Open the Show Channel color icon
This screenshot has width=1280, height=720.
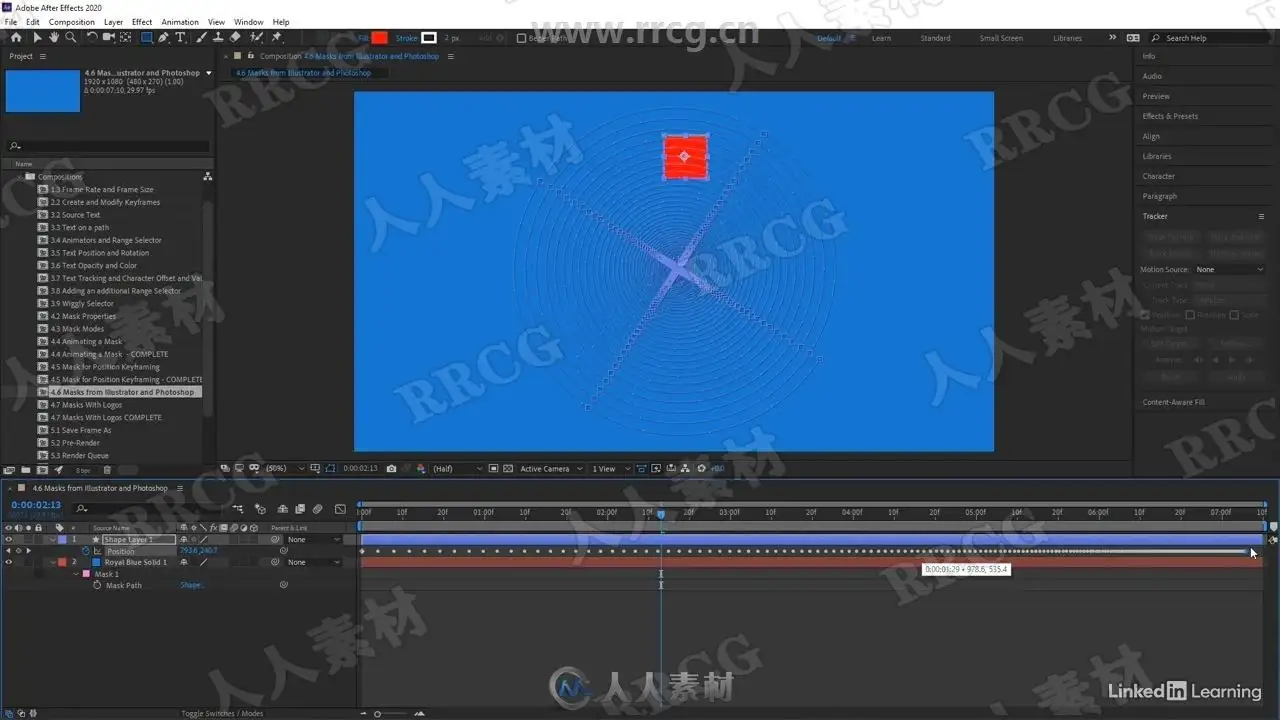(x=421, y=468)
